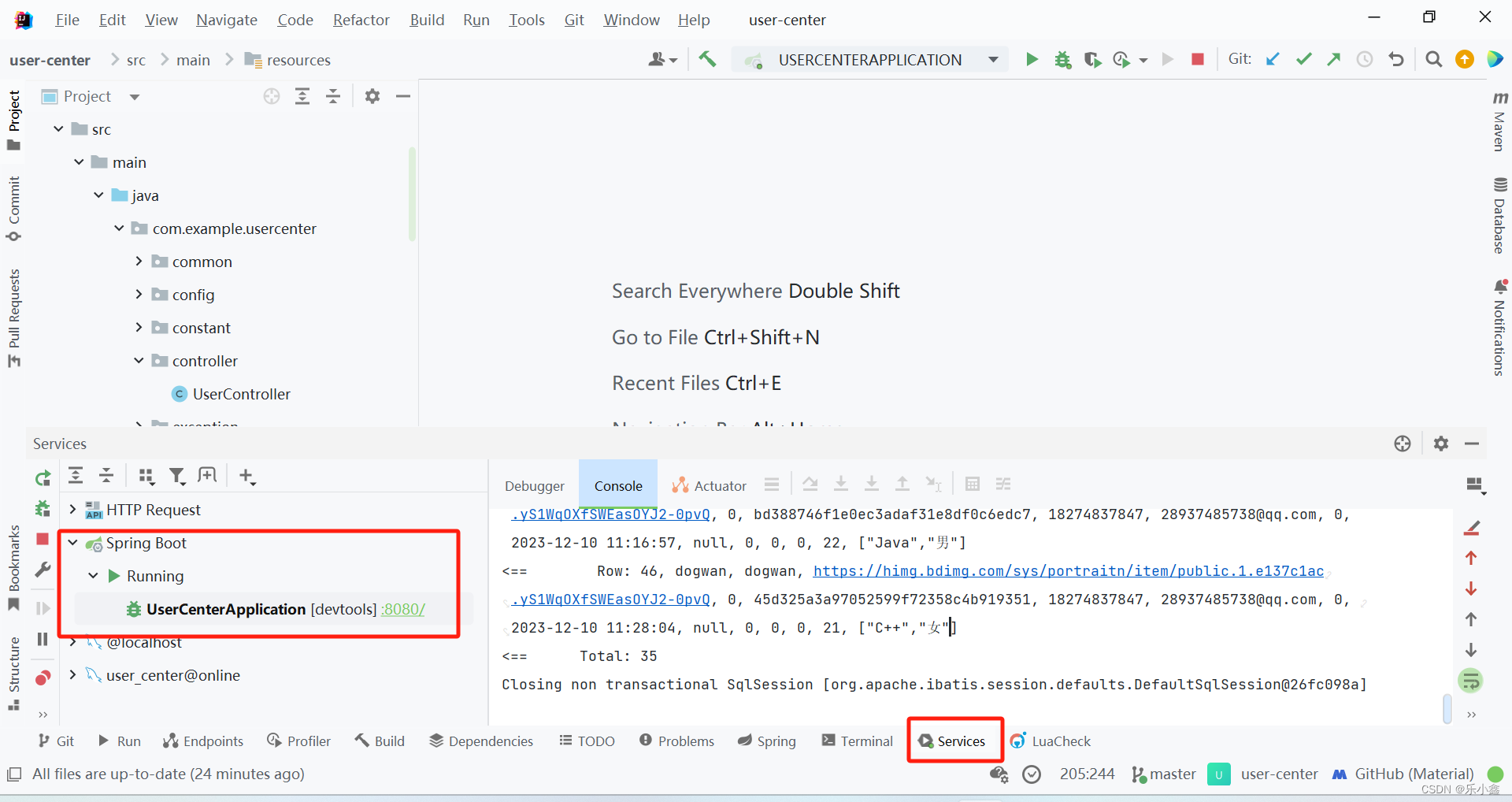Collapse the java folder
The width and height of the screenshot is (1512, 802).
98,195
